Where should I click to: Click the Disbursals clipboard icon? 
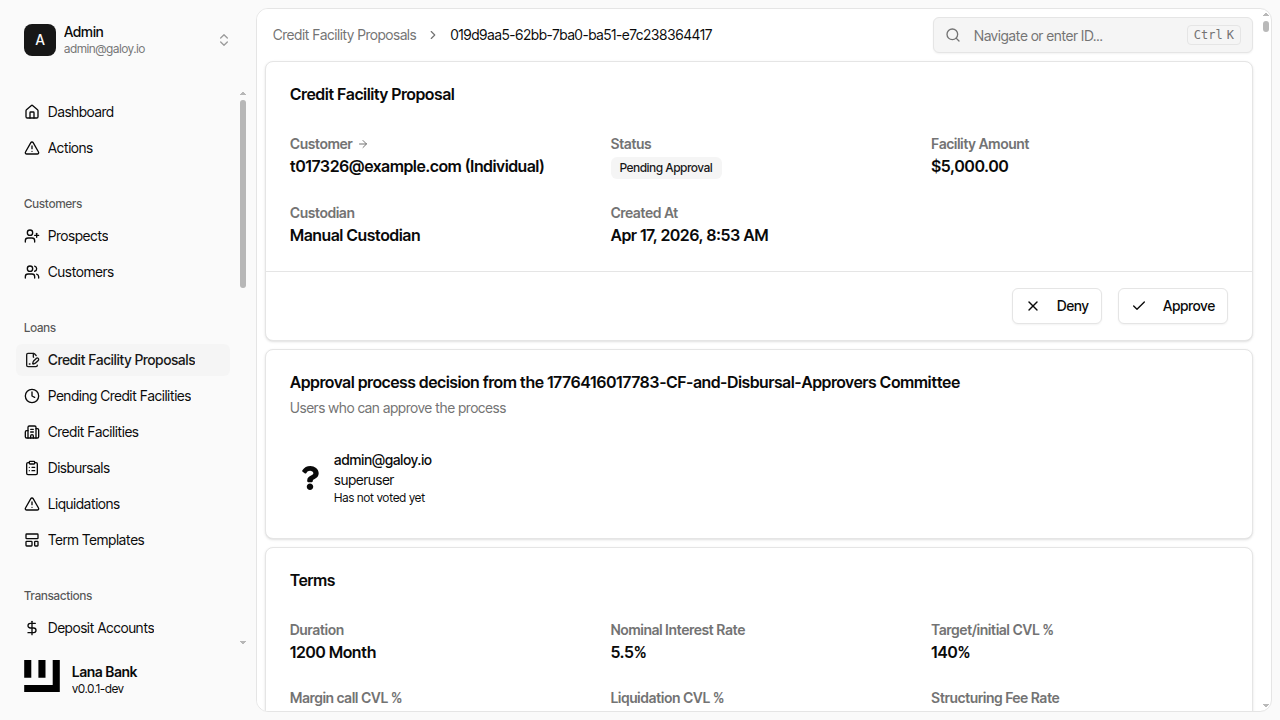(31, 467)
